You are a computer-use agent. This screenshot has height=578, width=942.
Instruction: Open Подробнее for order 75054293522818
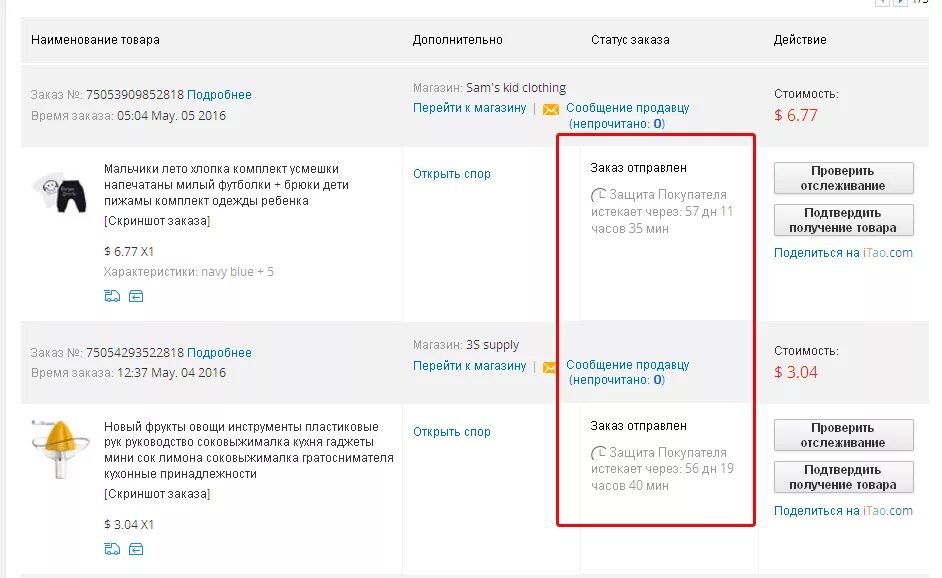pyautogui.click(x=219, y=353)
